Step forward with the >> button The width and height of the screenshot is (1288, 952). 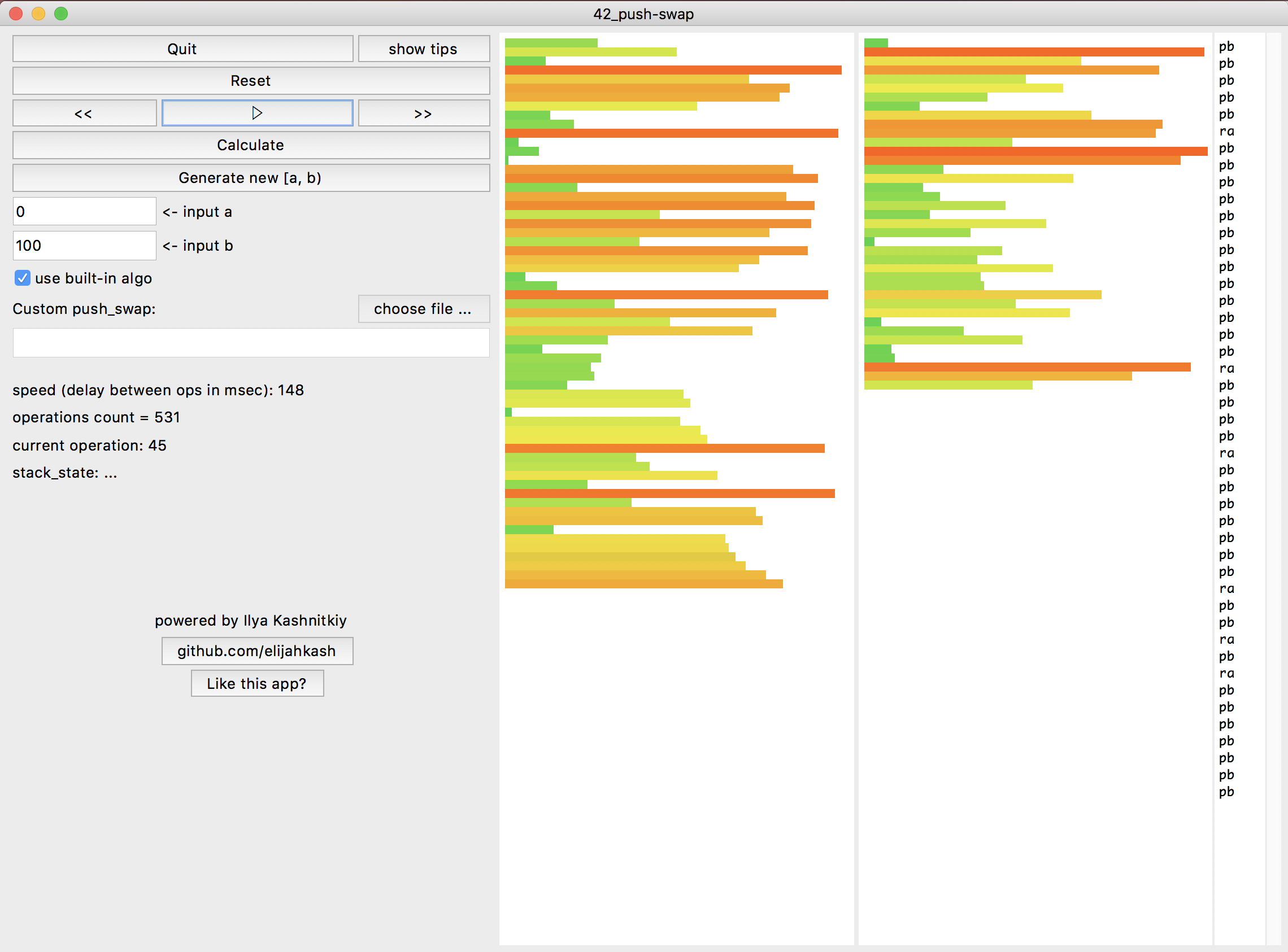click(x=423, y=113)
